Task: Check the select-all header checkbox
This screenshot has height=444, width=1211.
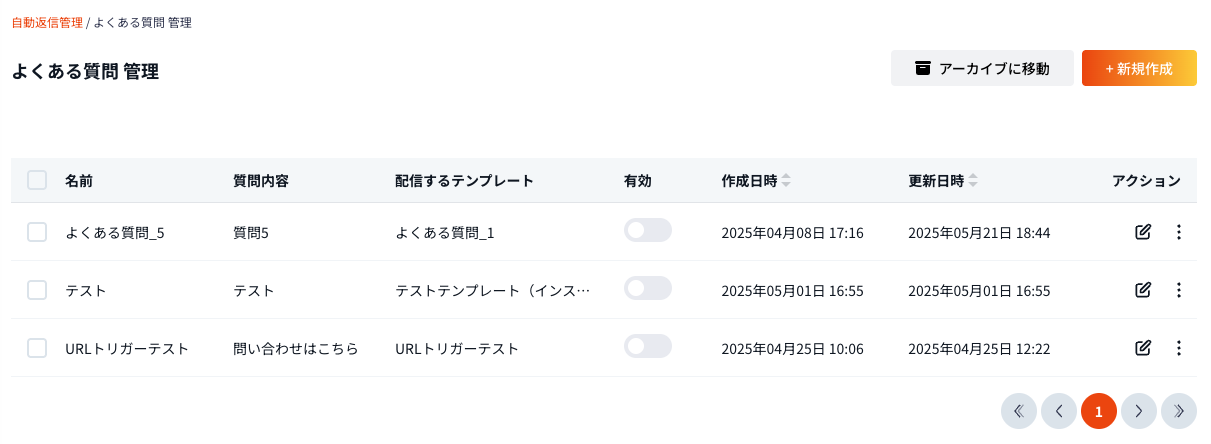Action: pyautogui.click(x=37, y=181)
